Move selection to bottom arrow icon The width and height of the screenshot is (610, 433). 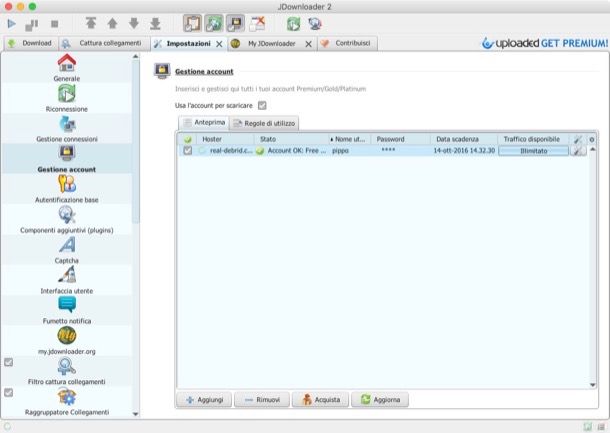click(x=155, y=23)
